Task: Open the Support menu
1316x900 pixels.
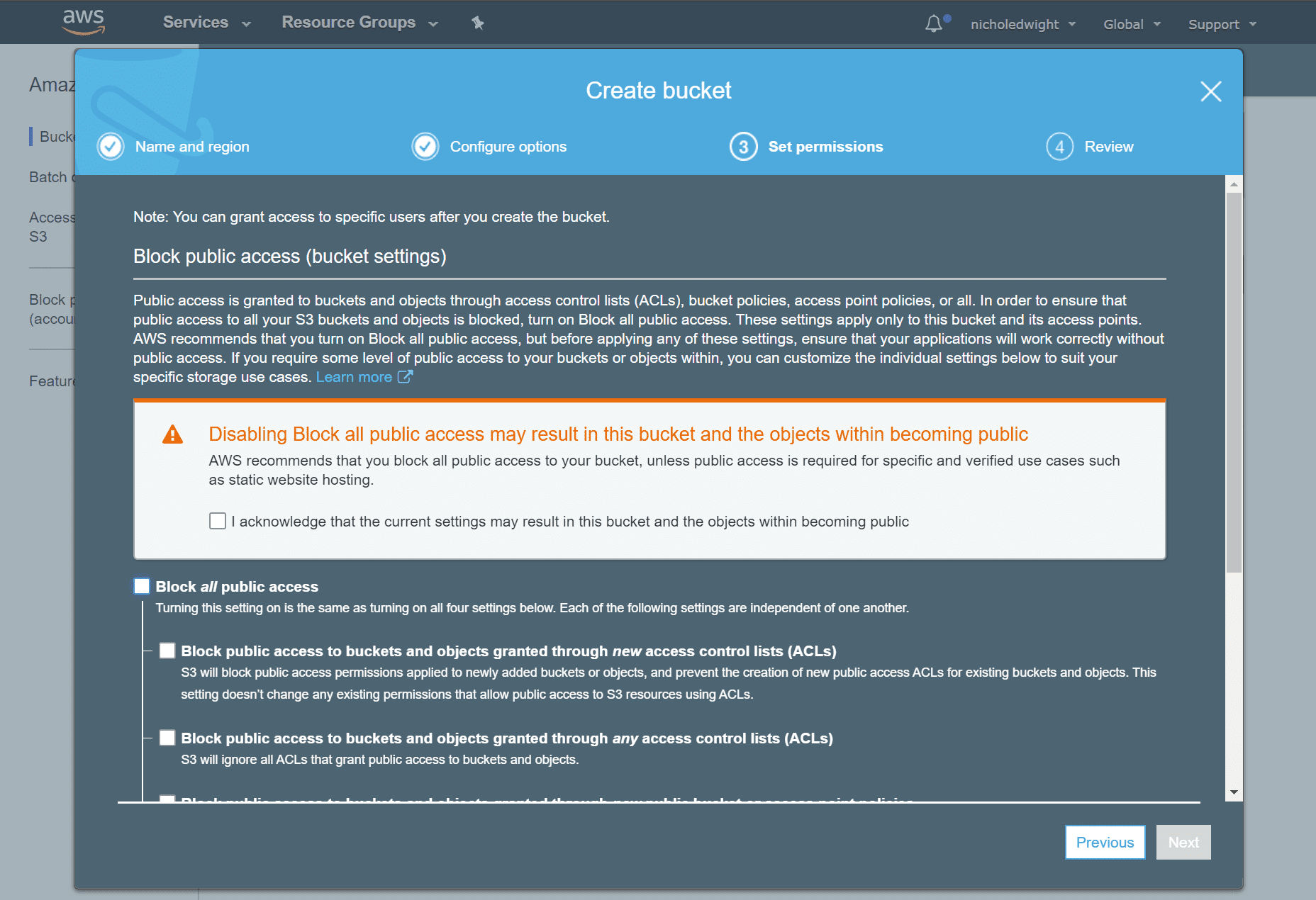Action: (1222, 24)
